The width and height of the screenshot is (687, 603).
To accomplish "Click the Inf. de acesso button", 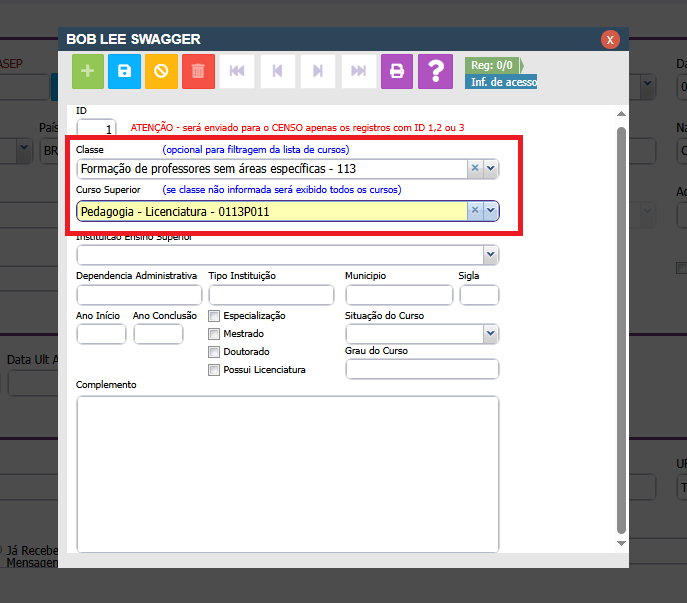I will (502, 82).
